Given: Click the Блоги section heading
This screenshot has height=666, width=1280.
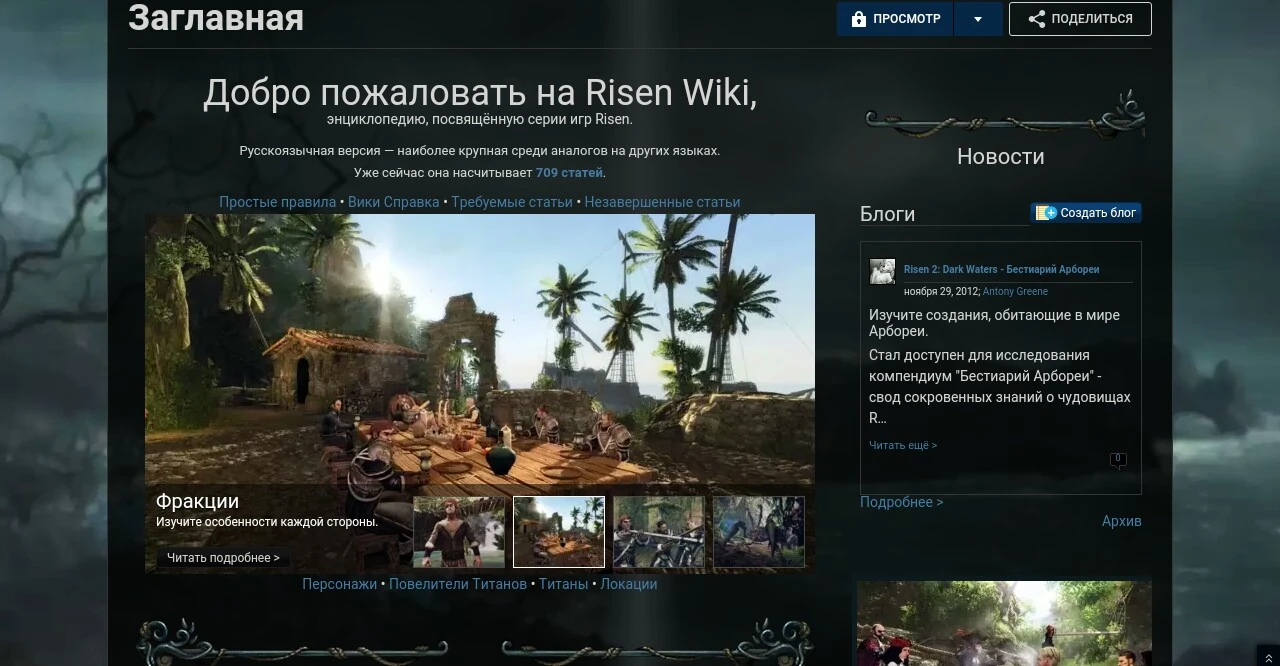Looking at the screenshot, I should coord(887,214).
